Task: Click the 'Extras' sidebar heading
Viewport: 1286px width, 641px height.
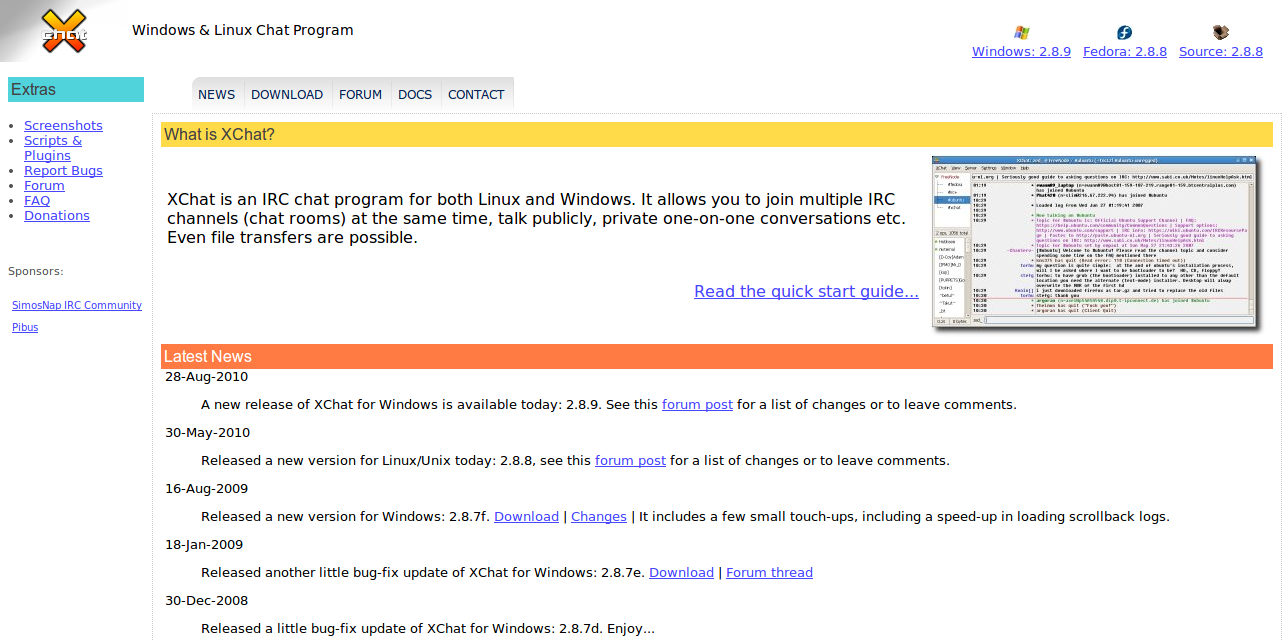Action: [x=33, y=90]
